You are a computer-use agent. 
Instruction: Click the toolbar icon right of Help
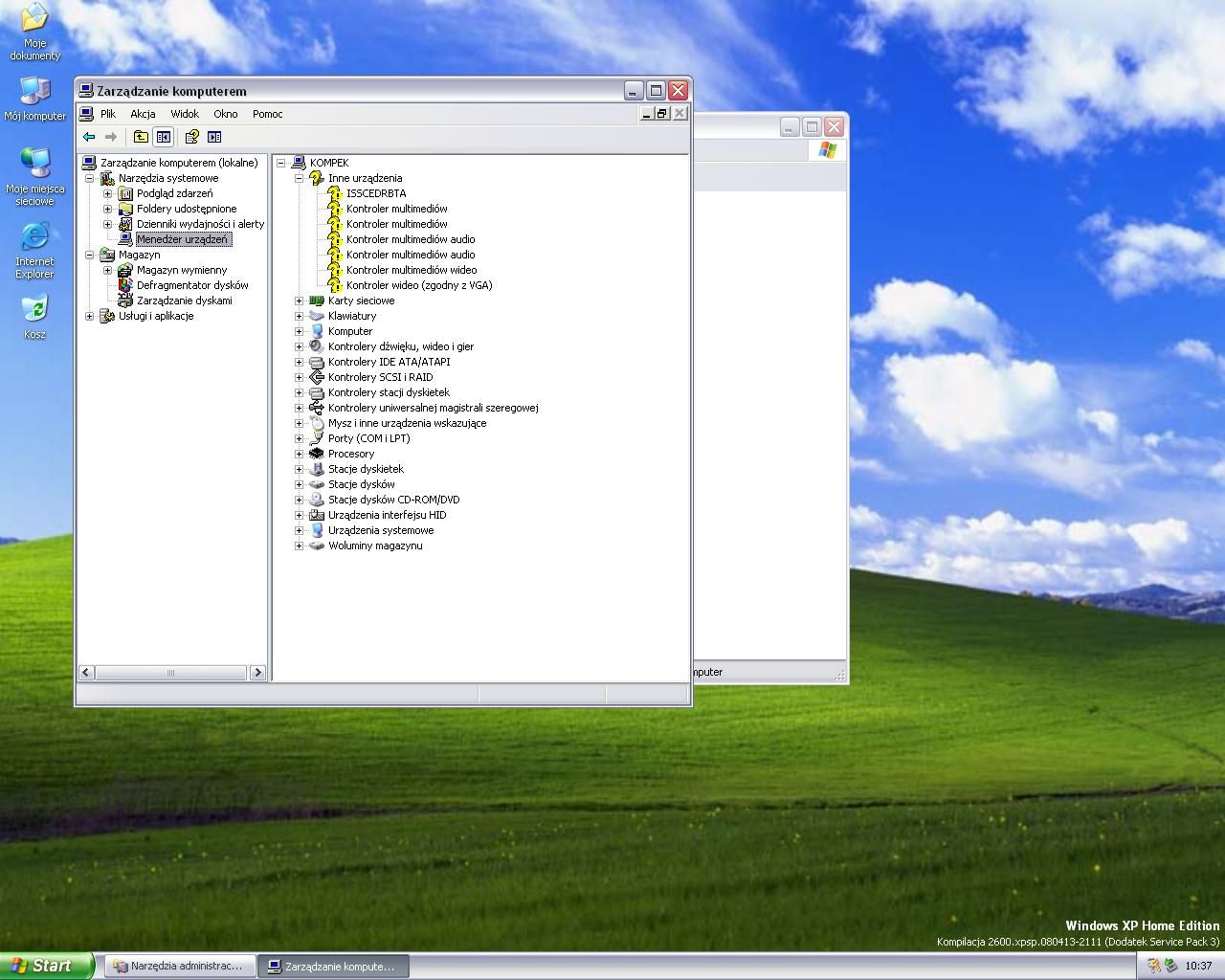pos(214,137)
